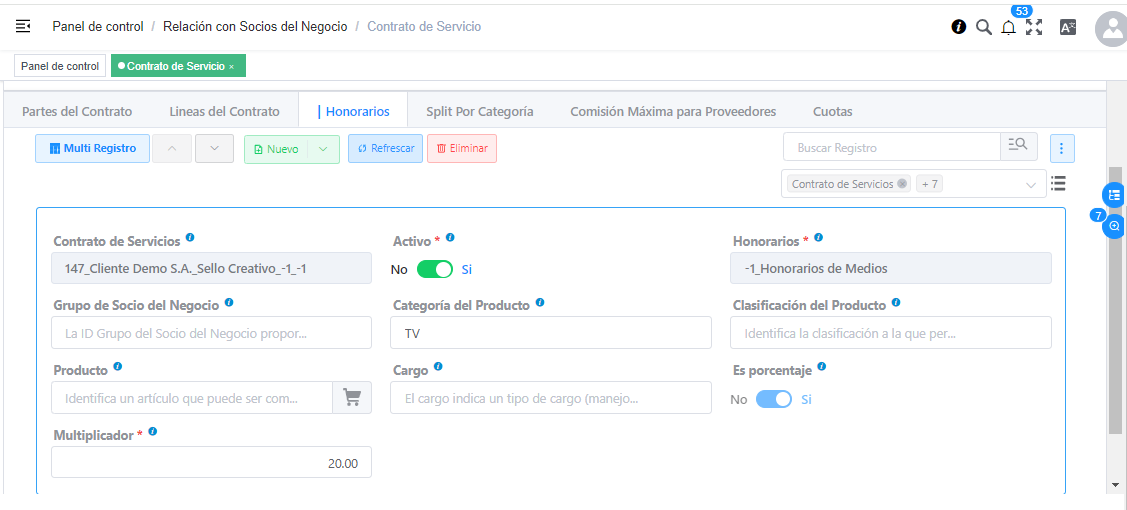The height and width of the screenshot is (510, 1127).
Task: Toggle the Activo switch
Action: 435,269
